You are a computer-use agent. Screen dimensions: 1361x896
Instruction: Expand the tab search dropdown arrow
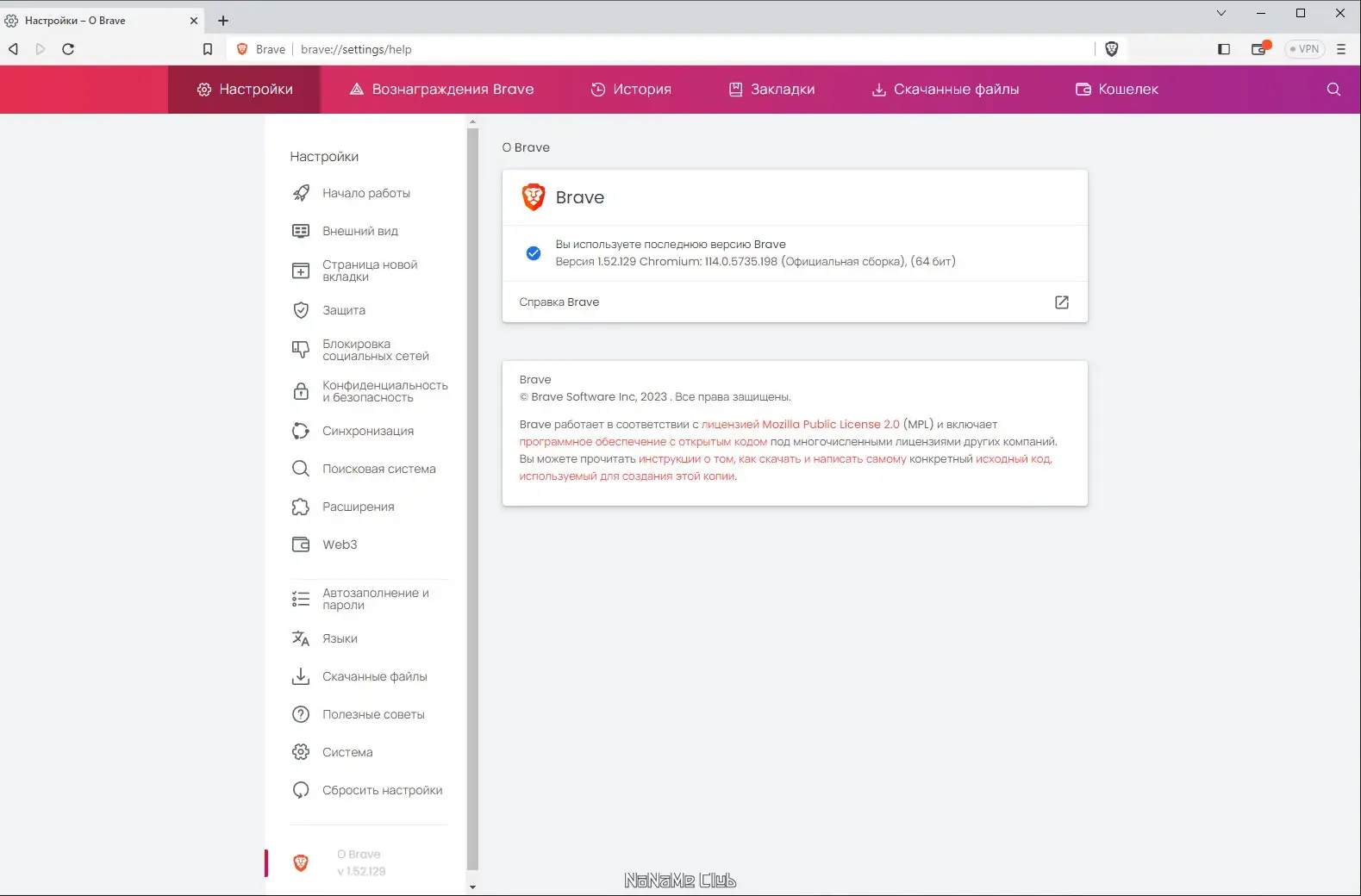1221,13
